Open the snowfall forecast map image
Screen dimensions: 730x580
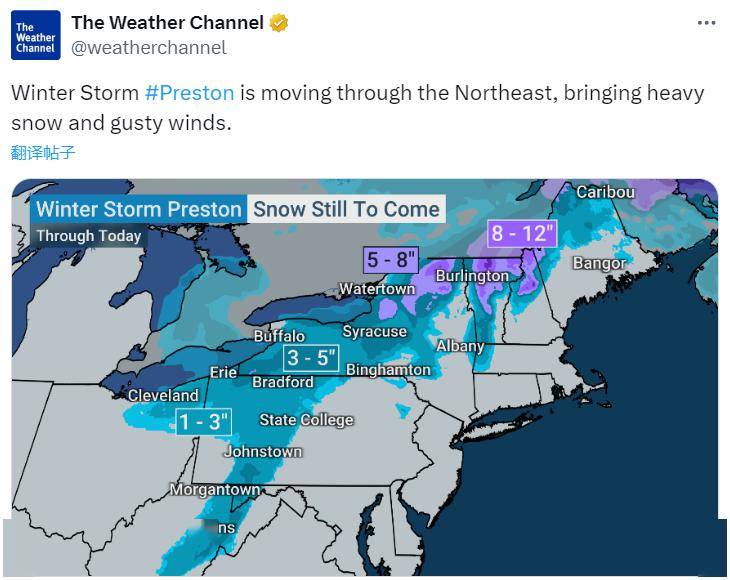pos(365,378)
